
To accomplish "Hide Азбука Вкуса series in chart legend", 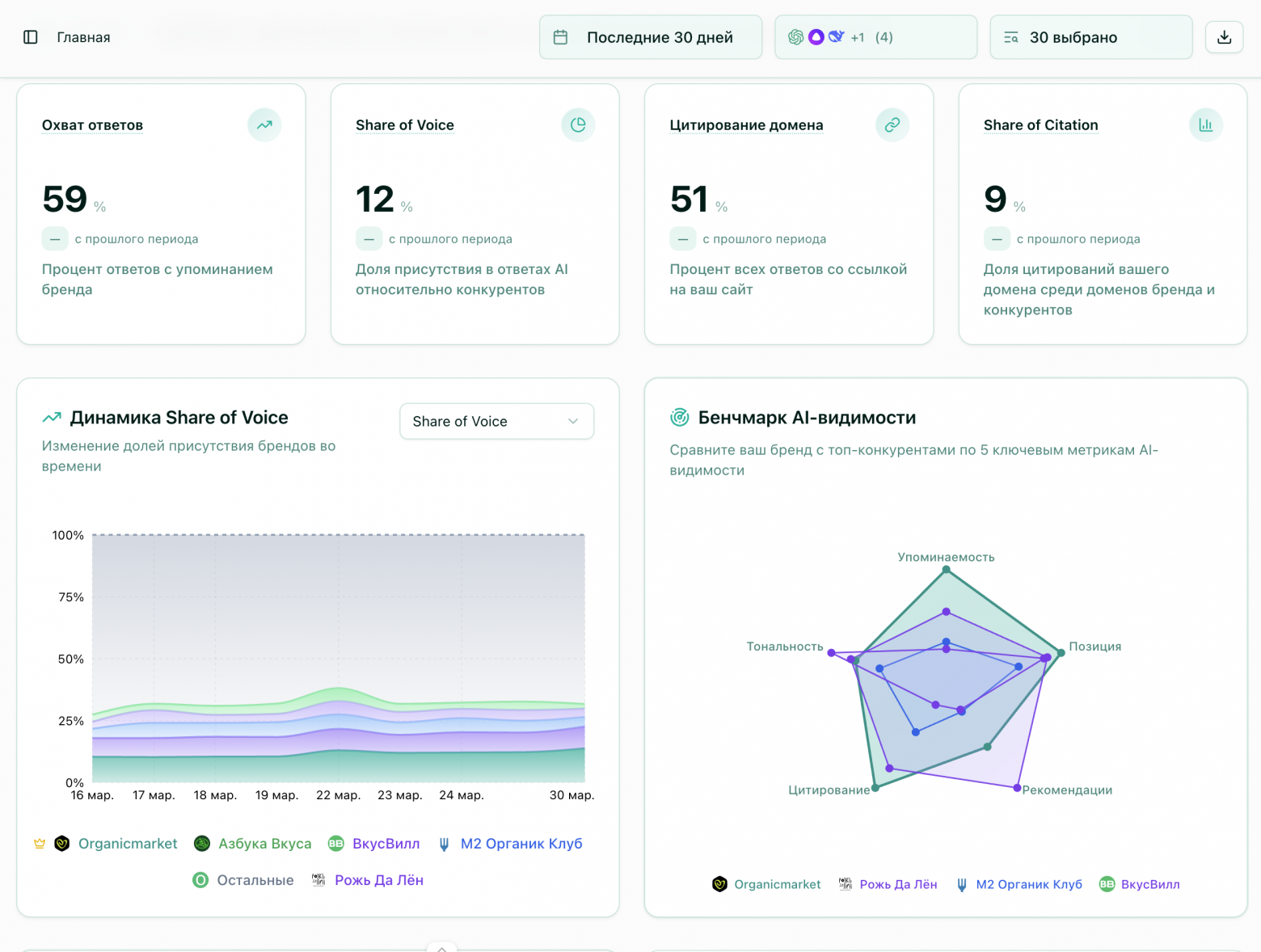I will pos(264,844).
